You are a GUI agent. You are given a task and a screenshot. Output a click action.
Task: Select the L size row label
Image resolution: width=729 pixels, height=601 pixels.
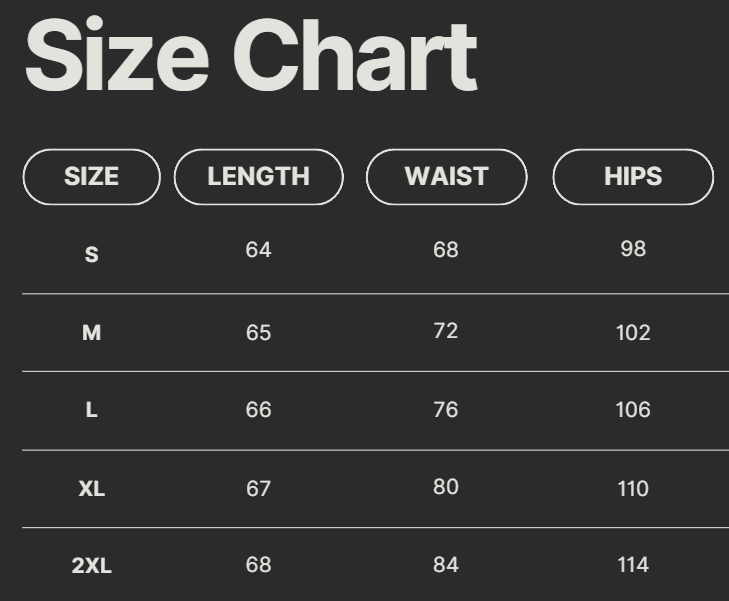coord(91,410)
